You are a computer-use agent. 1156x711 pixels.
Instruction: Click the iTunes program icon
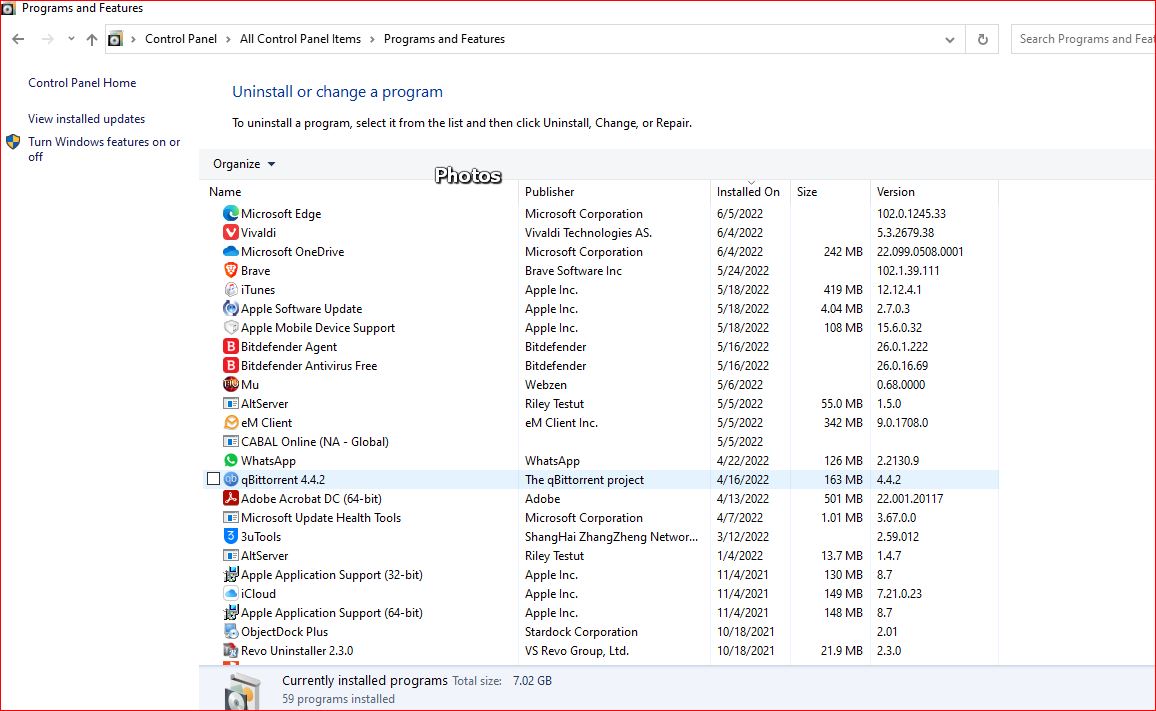[x=231, y=290]
